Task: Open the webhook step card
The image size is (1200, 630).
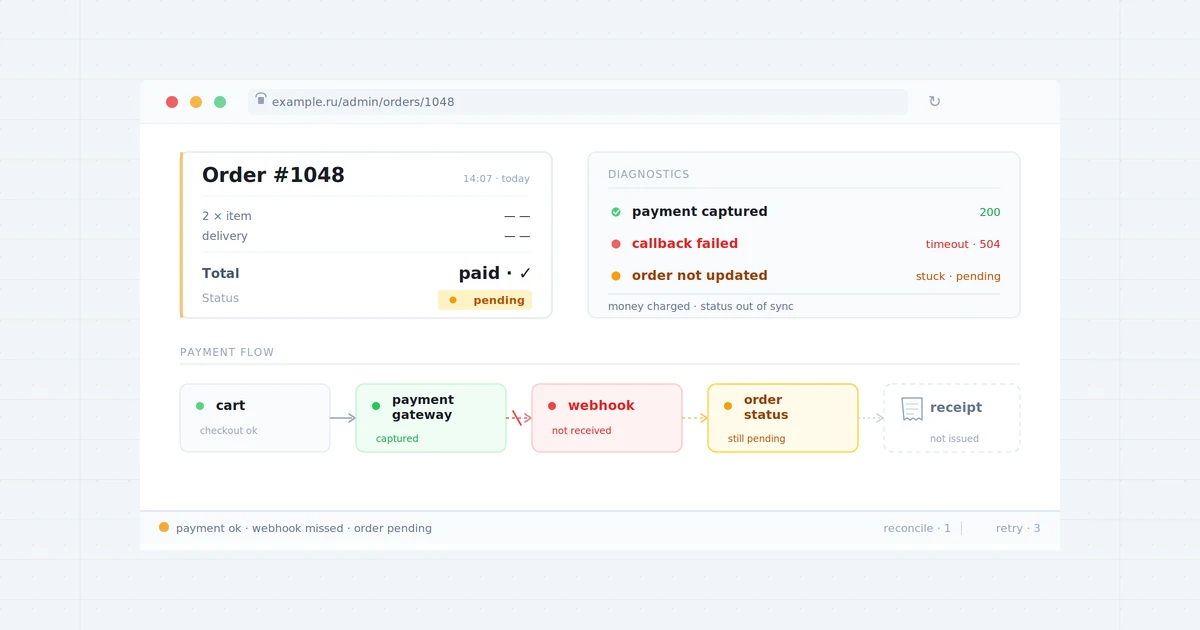Action: pos(607,418)
